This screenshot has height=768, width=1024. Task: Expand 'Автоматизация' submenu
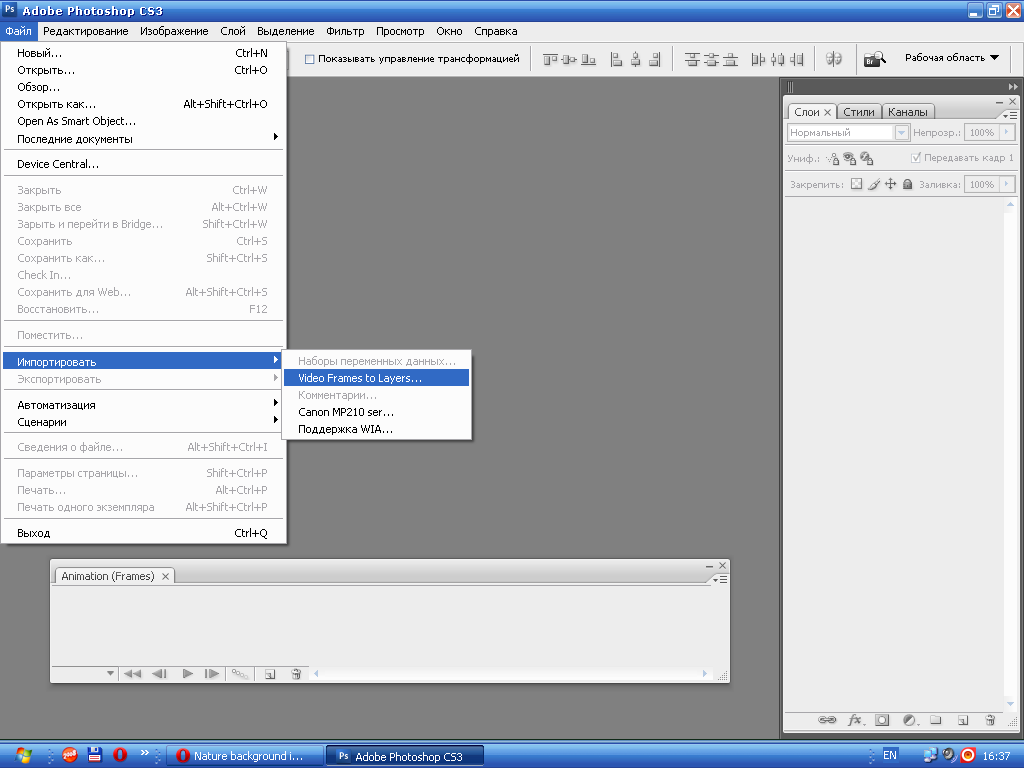[143, 405]
